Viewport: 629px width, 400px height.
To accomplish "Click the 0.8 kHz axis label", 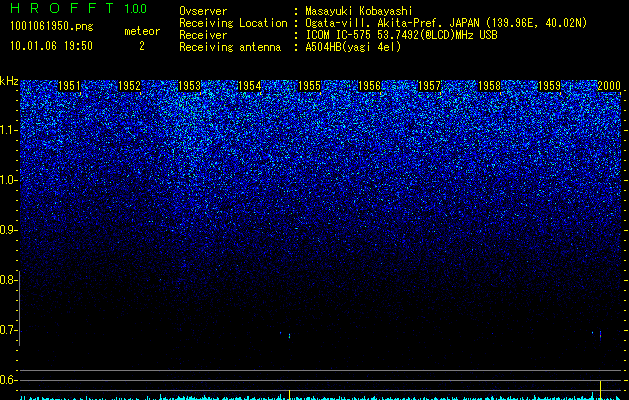I will tap(8, 280).
